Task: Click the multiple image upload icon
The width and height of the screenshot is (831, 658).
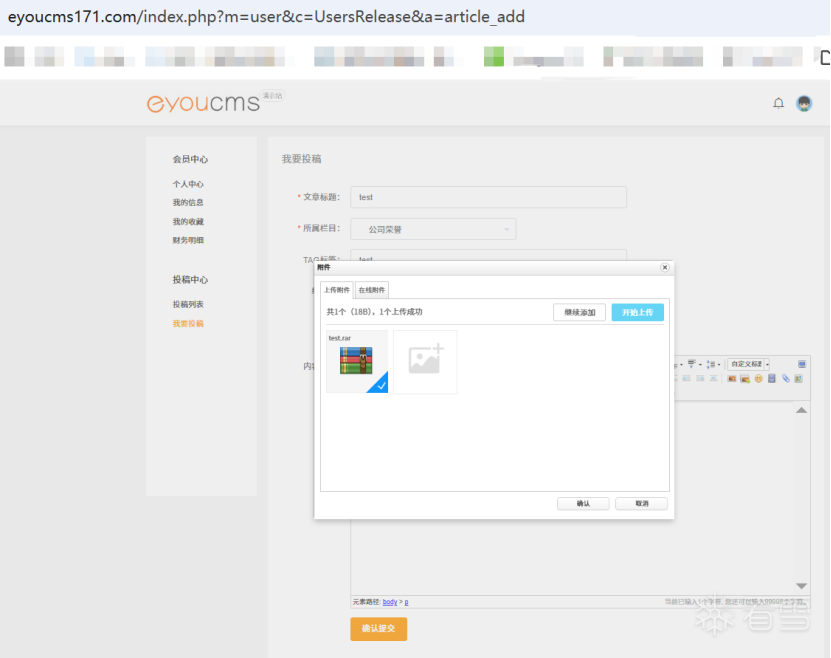Action: click(745, 378)
